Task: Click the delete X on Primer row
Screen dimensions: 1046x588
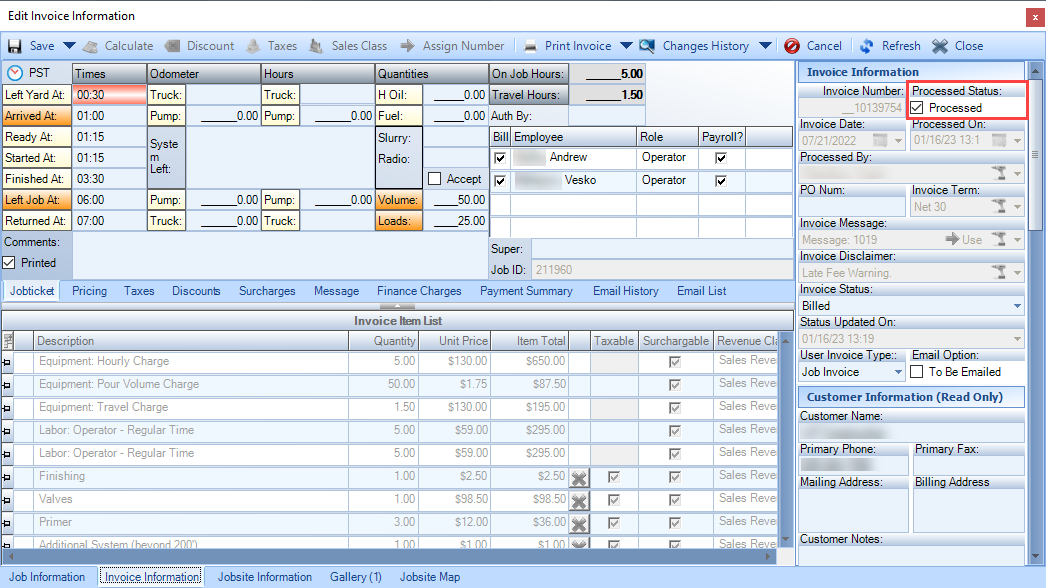Action: [579, 525]
